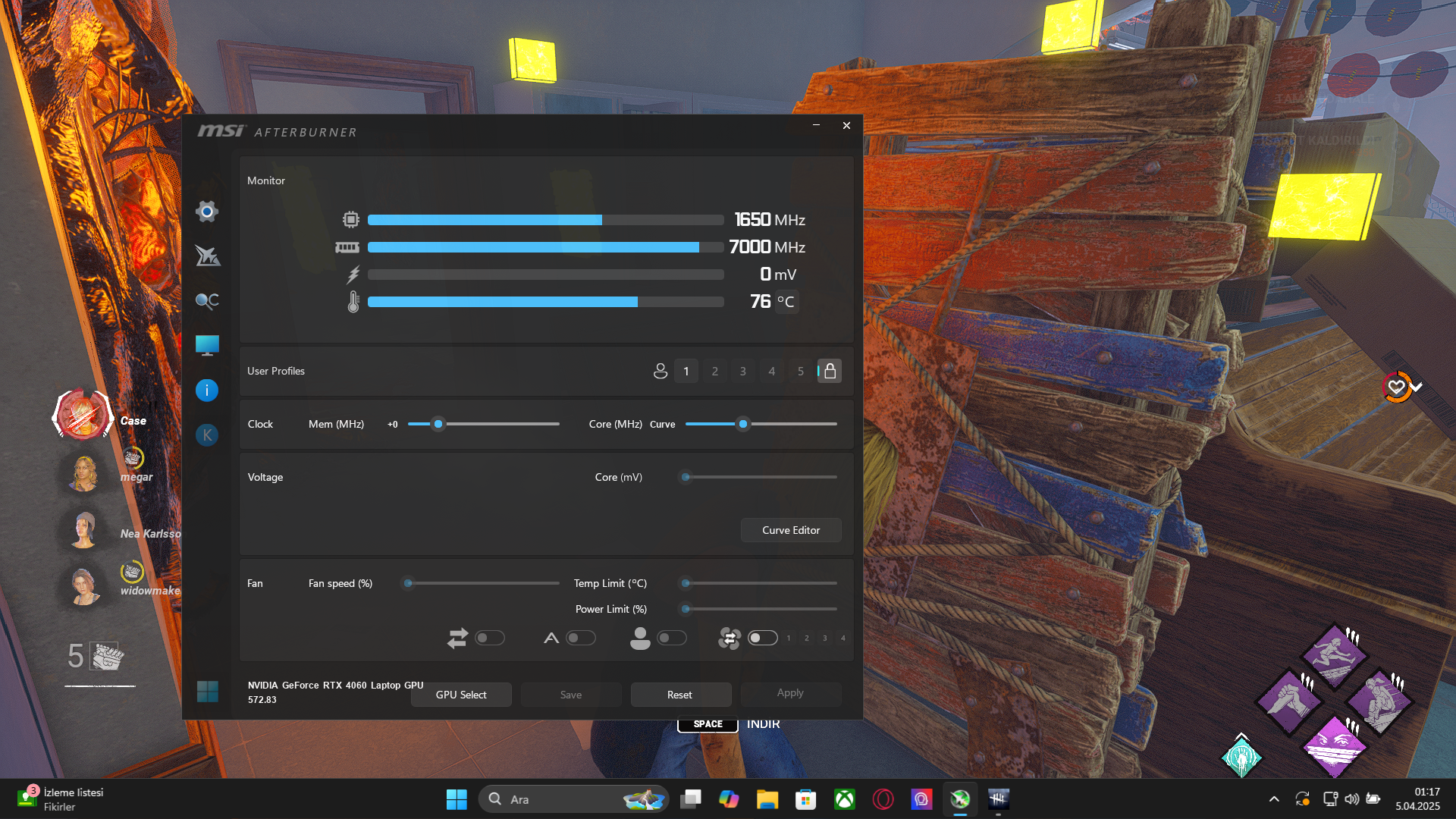Screen dimensions: 1456x819
Task: Click the MSI dragon wing sidebar icon
Action: 207,256
